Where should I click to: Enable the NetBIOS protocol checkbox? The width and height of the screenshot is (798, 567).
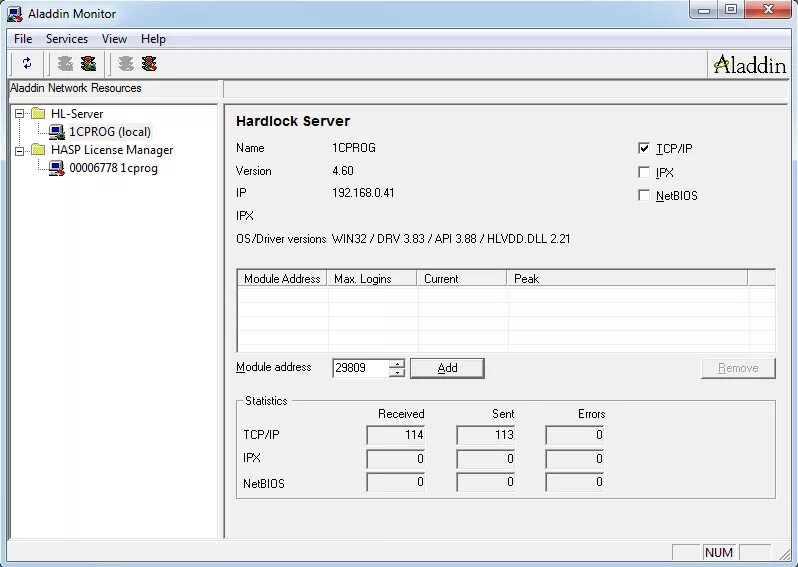pos(644,195)
